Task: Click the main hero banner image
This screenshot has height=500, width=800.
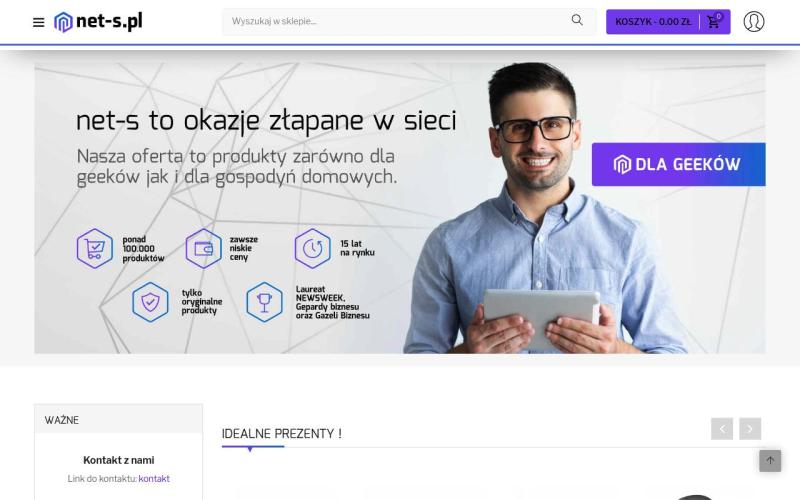Action: [400, 208]
